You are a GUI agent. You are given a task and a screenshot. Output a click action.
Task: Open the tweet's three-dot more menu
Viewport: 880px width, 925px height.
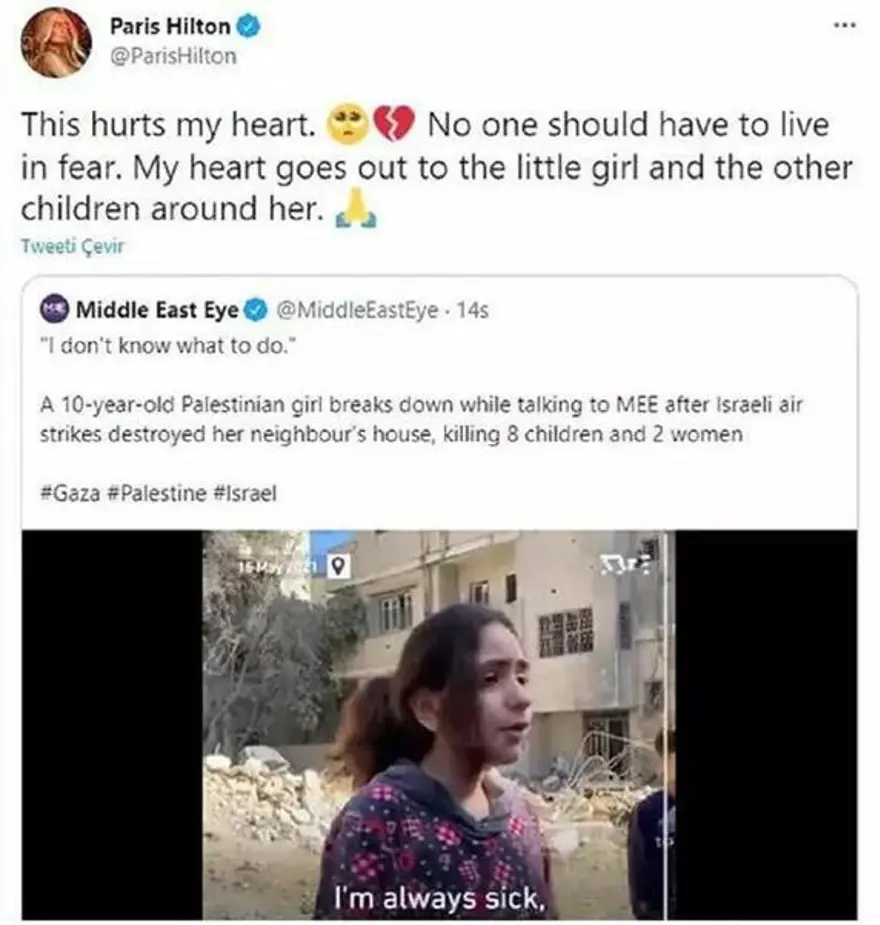pyautogui.click(x=843, y=24)
